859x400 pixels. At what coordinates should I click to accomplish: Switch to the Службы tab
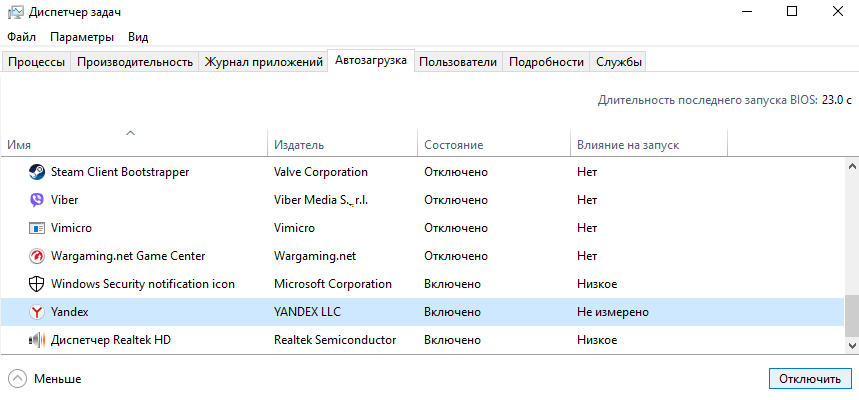(619, 62)
